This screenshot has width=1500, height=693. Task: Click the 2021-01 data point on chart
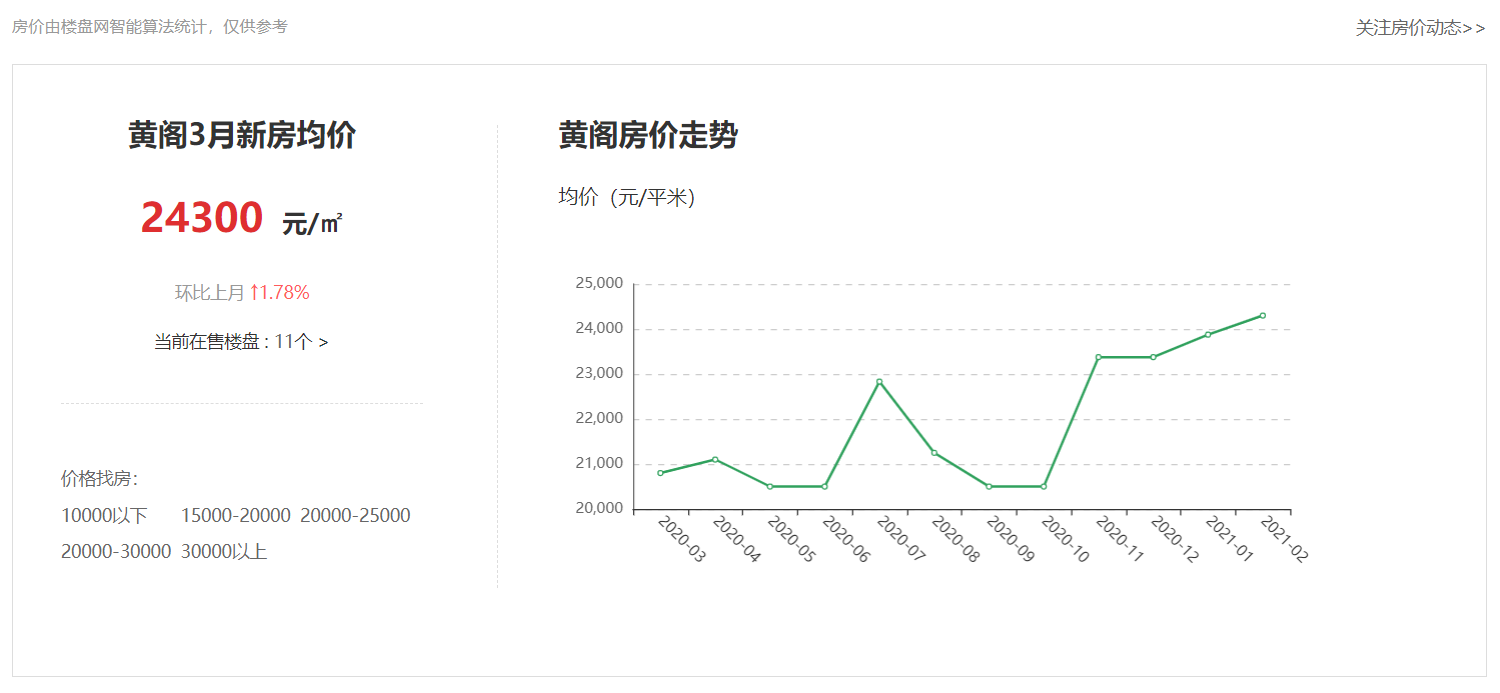tap(1208, 334)
